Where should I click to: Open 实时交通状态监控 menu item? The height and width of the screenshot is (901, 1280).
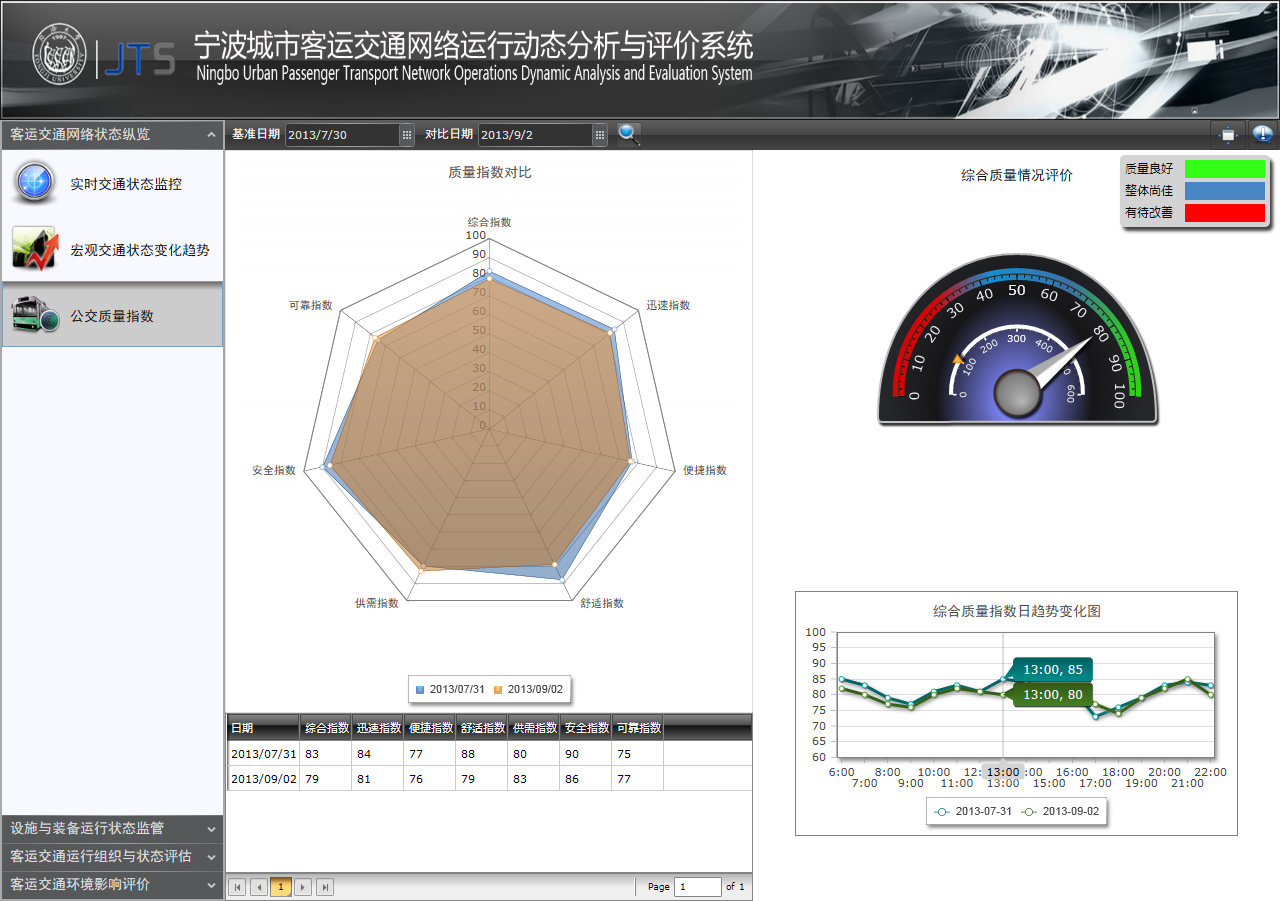point(112,184)
